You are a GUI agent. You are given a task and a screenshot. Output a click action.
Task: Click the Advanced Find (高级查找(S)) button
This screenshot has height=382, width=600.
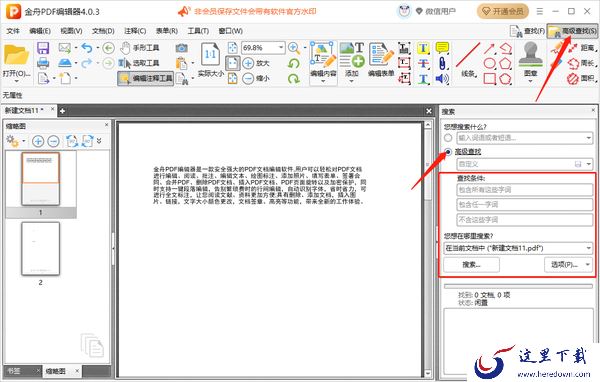[572, 31]
